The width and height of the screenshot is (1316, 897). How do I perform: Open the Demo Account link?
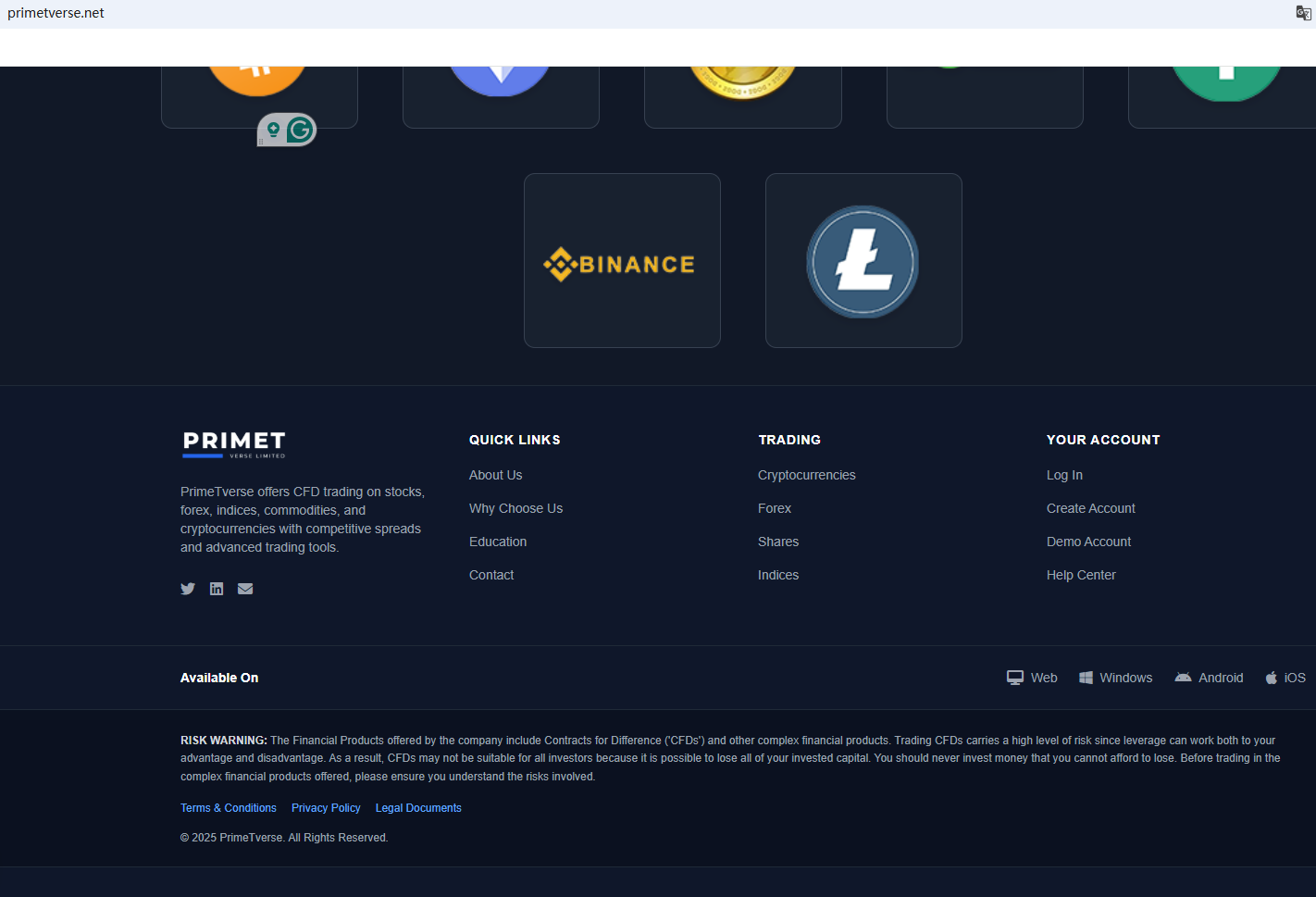pos(1088,542)
